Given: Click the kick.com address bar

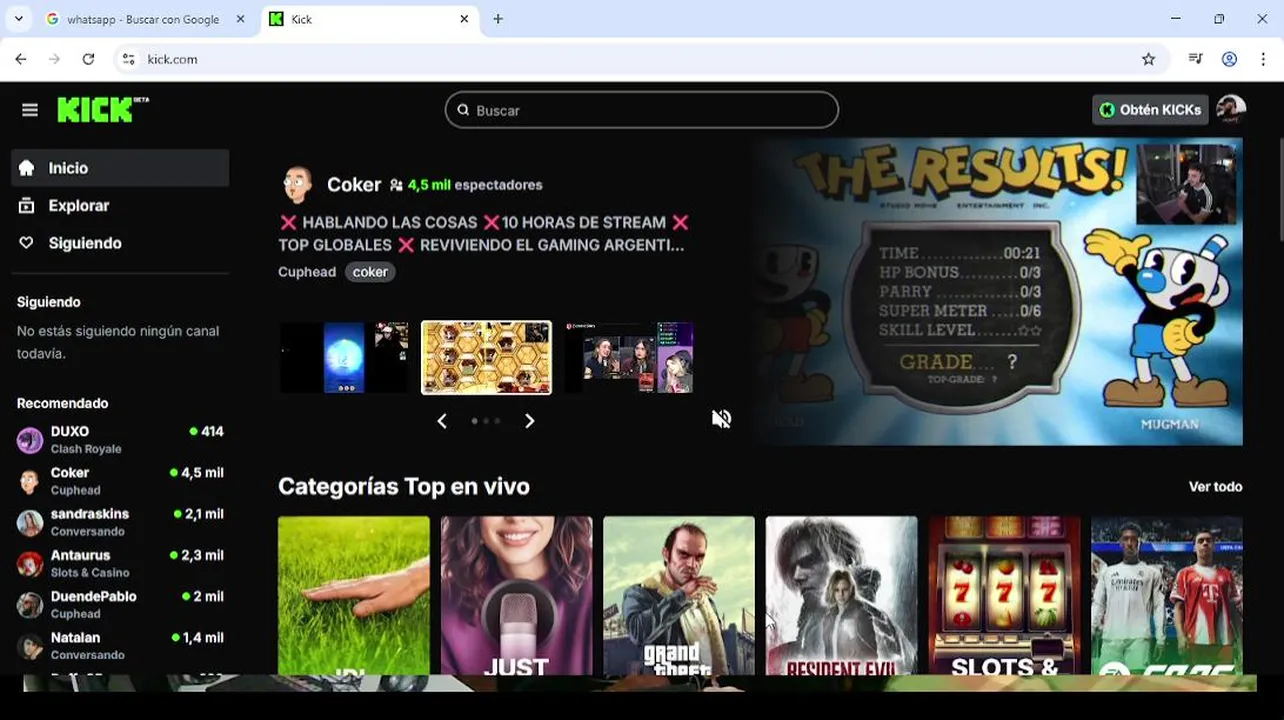Looking at the screenshot, I should click(x=640, y=59).
